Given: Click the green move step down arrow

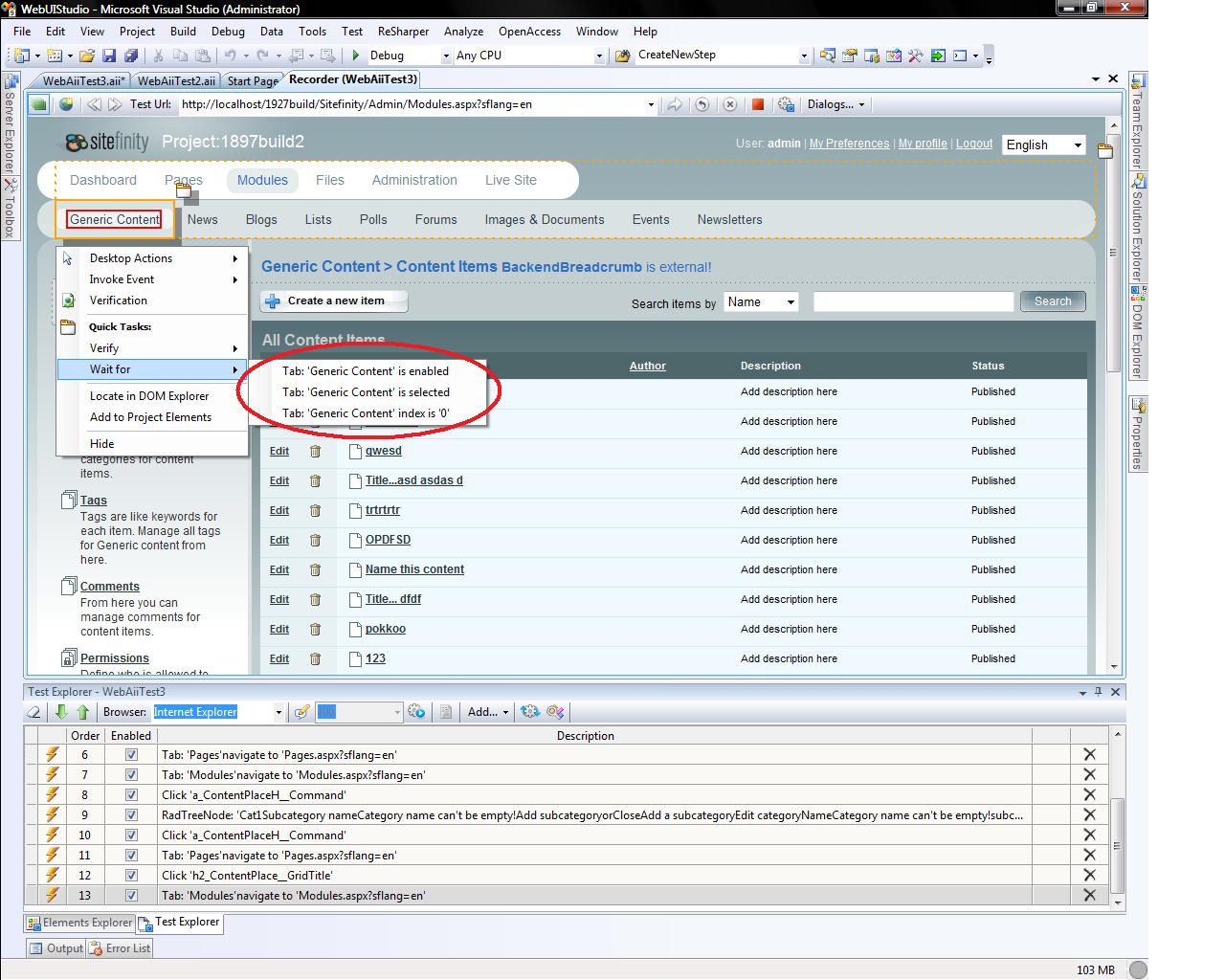Looking at the screenshot, I should pos(61,712).
